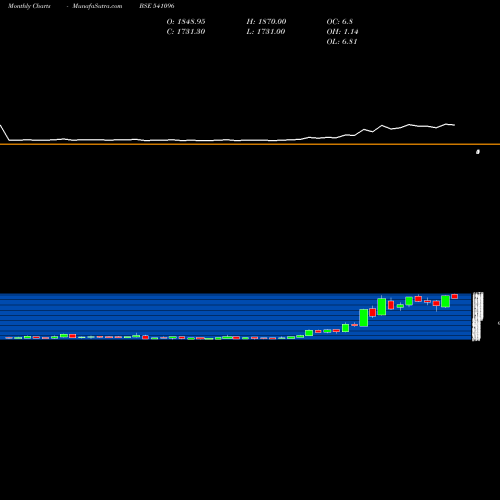Click the "OC: 6.8" reading
The height and width of the screenshot is (500, 500).
click(340, 22)
